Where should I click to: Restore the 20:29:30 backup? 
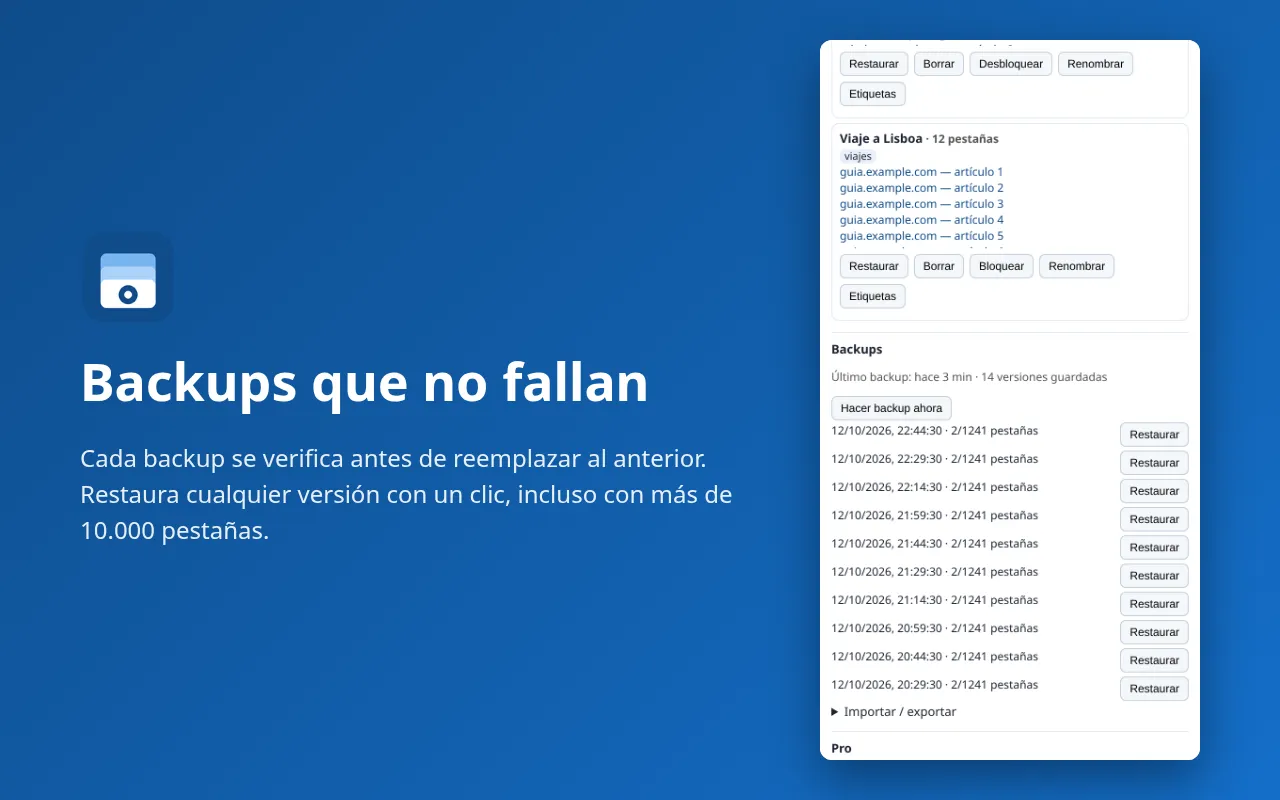[x=1154, y=688]
